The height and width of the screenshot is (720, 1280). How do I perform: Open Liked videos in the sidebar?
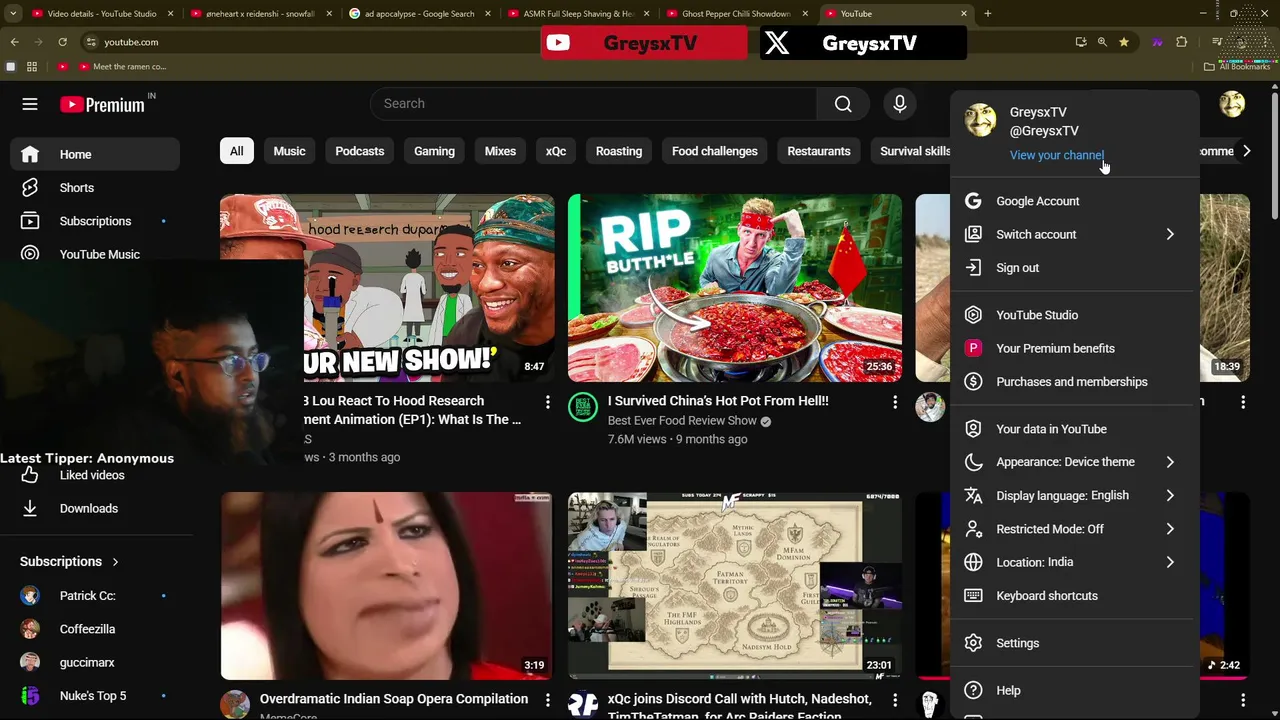pos(95,475)
